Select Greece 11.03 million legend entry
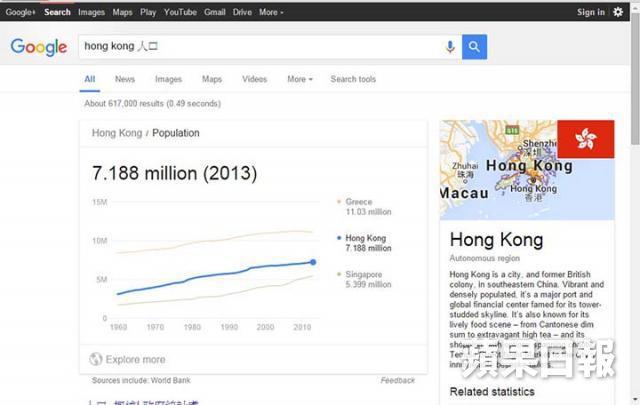Screen dimensions: 640x405 pos(364,207)
